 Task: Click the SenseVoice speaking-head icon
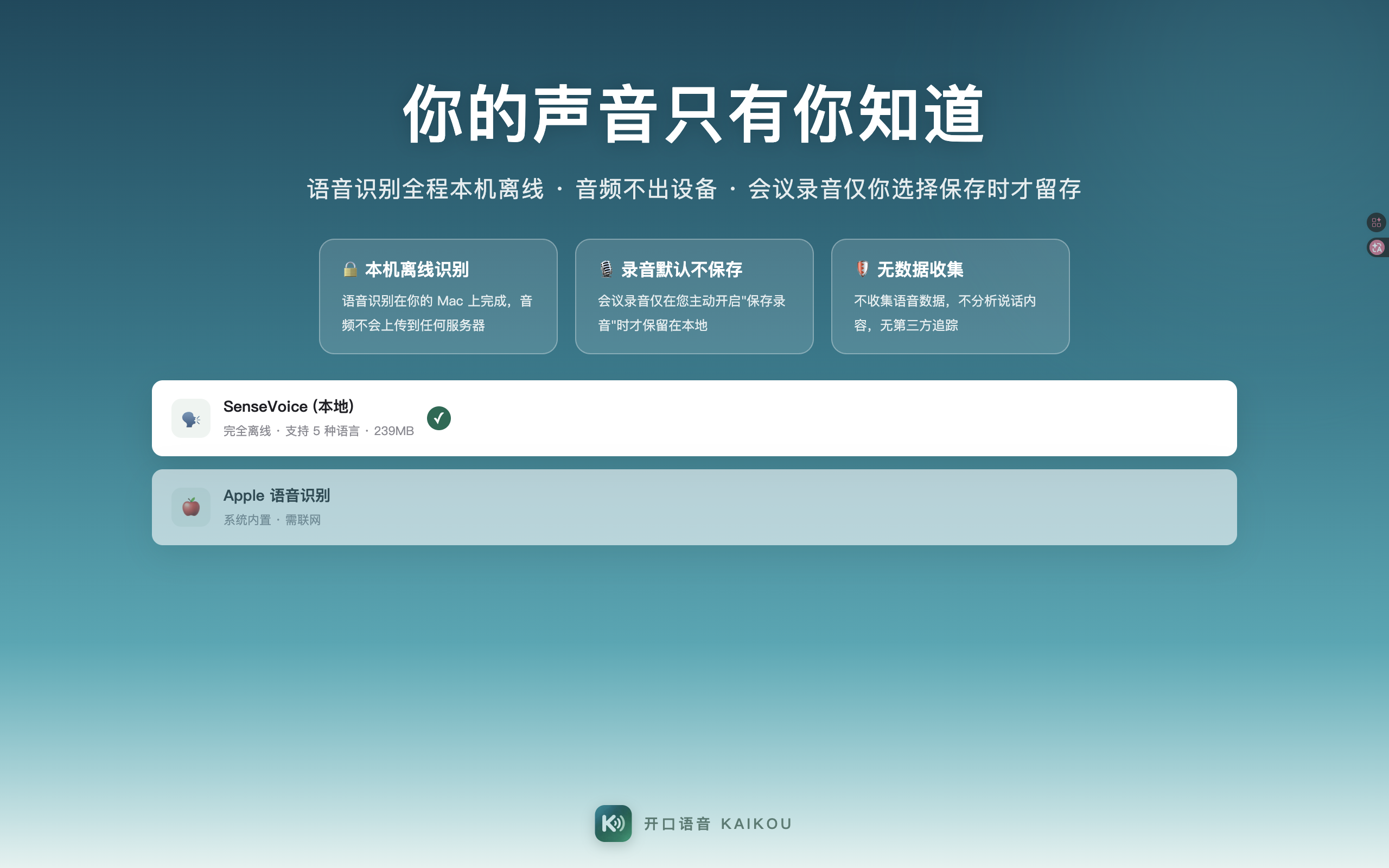191,418
